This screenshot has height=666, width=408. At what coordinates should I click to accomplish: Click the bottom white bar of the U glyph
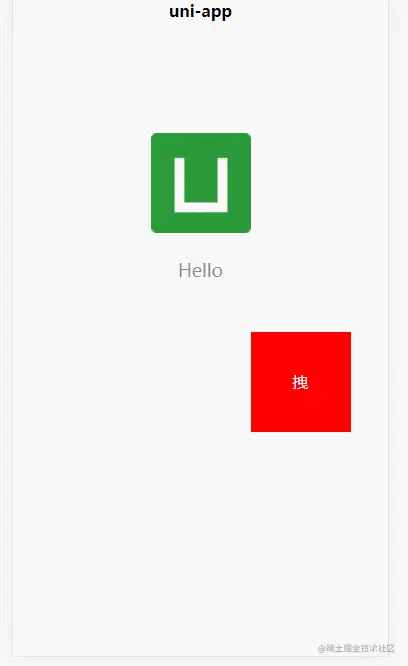(x=201, y=207)
